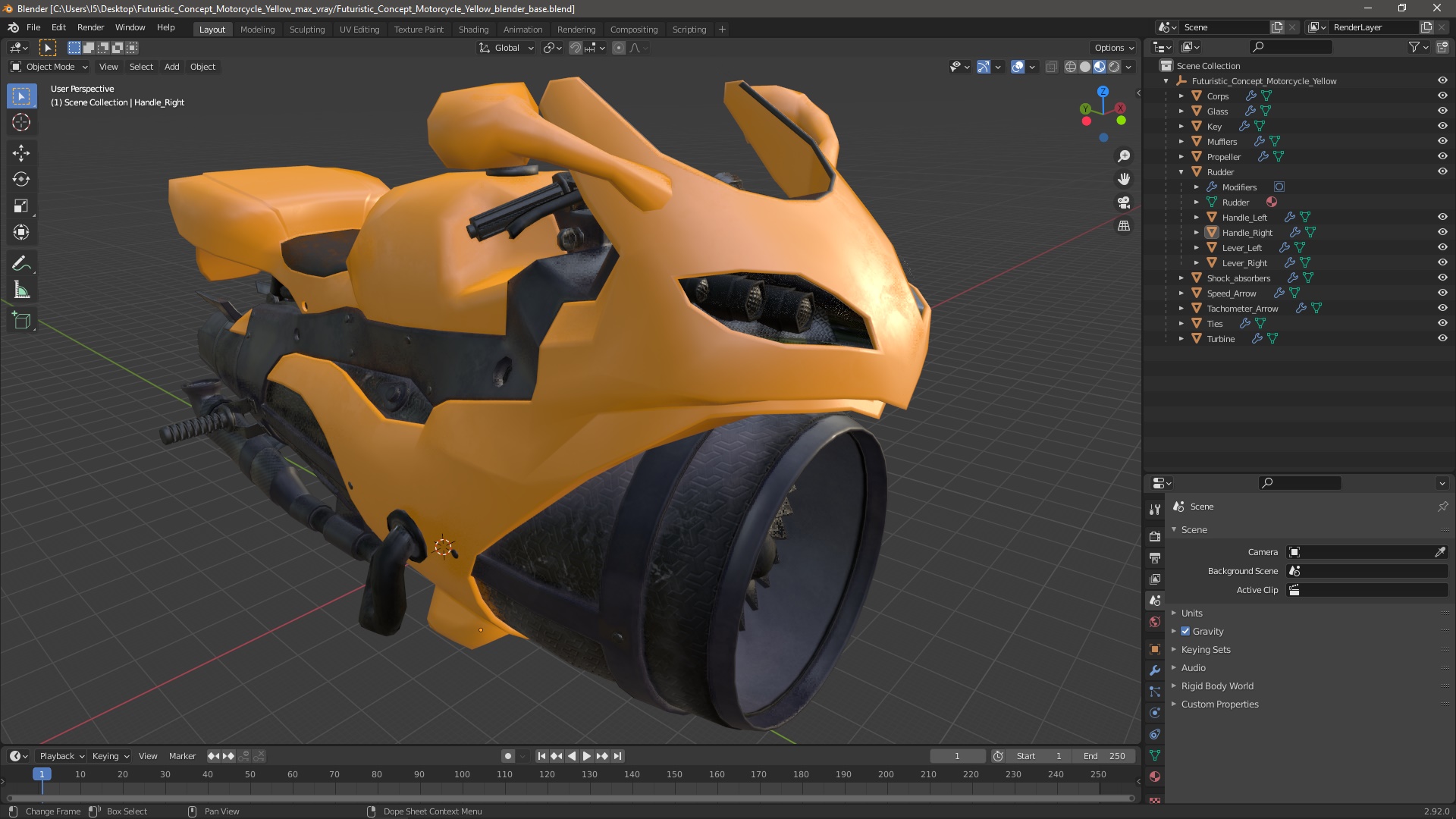The height and width of the screenshot is (819, 1456).
Task: Select the Cursor tool
Action: pyautogui.click(x=21, y=122)
